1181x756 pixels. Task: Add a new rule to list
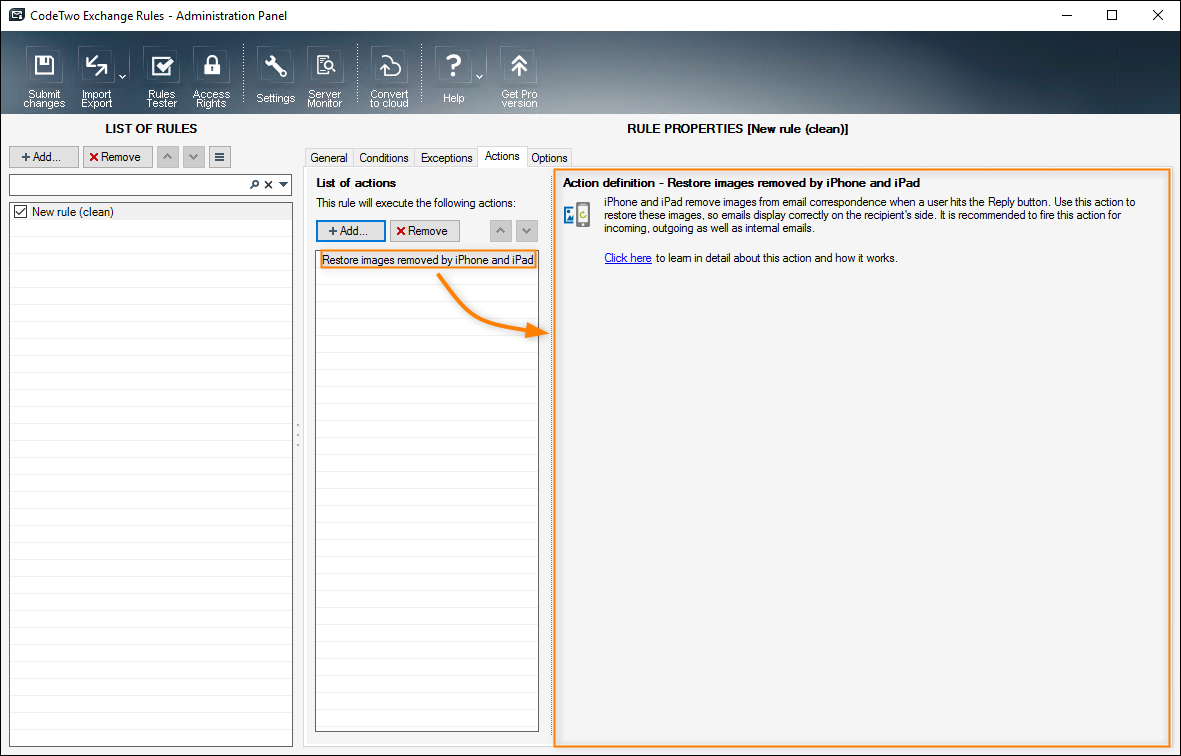pos(44,157)
